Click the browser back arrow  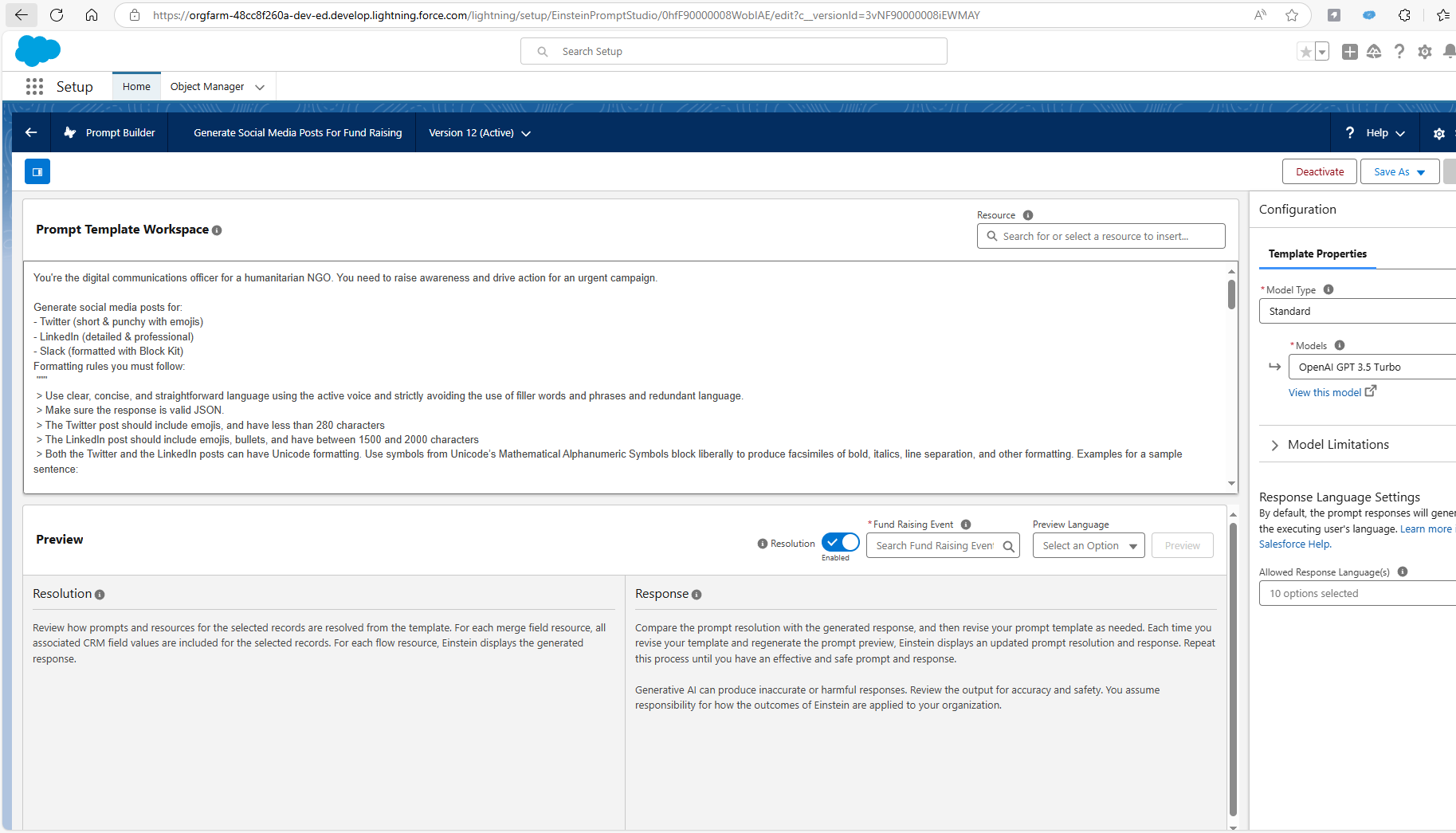[x=21, y=15]
